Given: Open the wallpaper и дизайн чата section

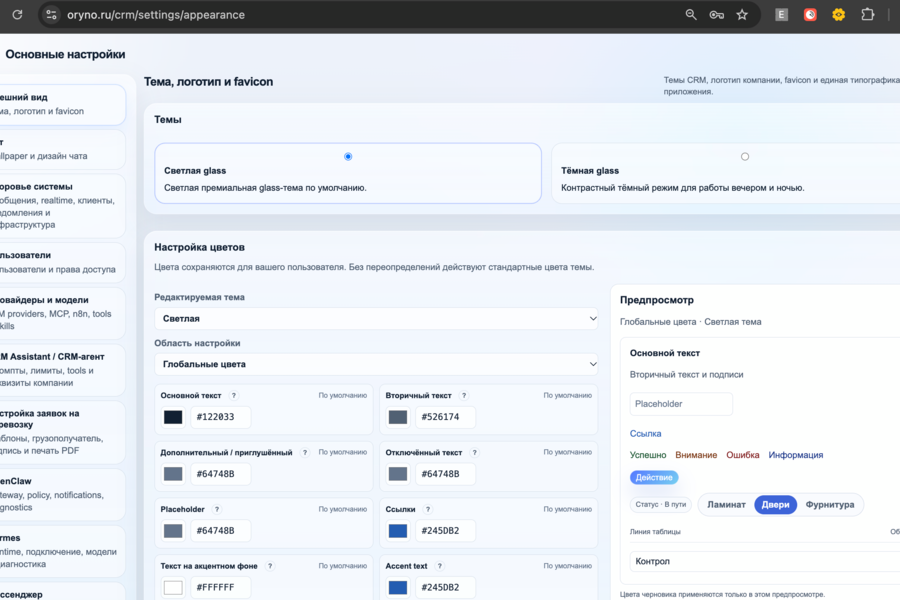Looking at the screenshot, I should (62, 149).
